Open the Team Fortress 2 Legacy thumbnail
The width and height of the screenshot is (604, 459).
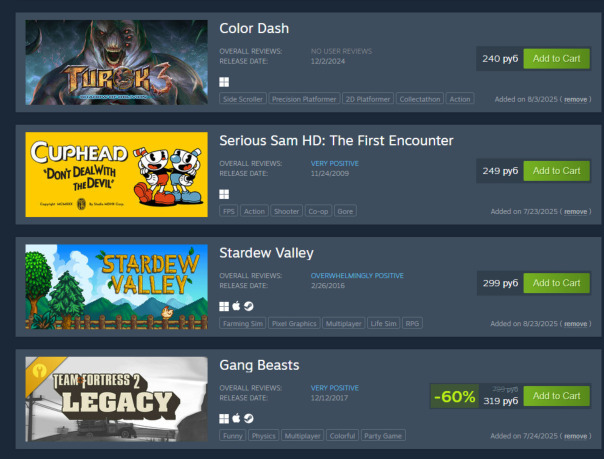tap(116, 399)
